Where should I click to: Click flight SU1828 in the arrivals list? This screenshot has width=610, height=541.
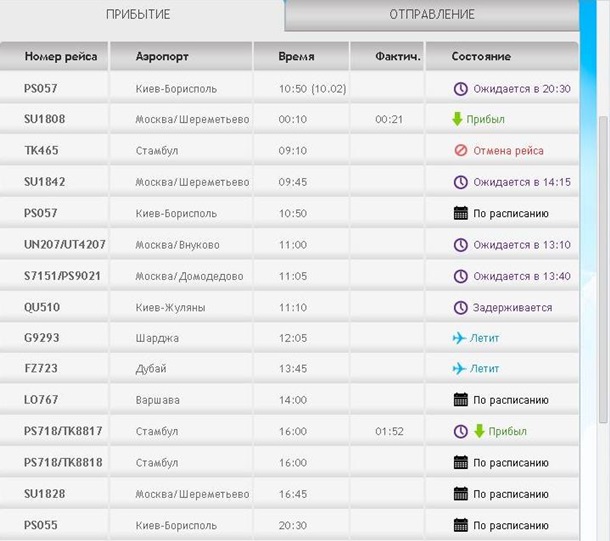(45, 494)
